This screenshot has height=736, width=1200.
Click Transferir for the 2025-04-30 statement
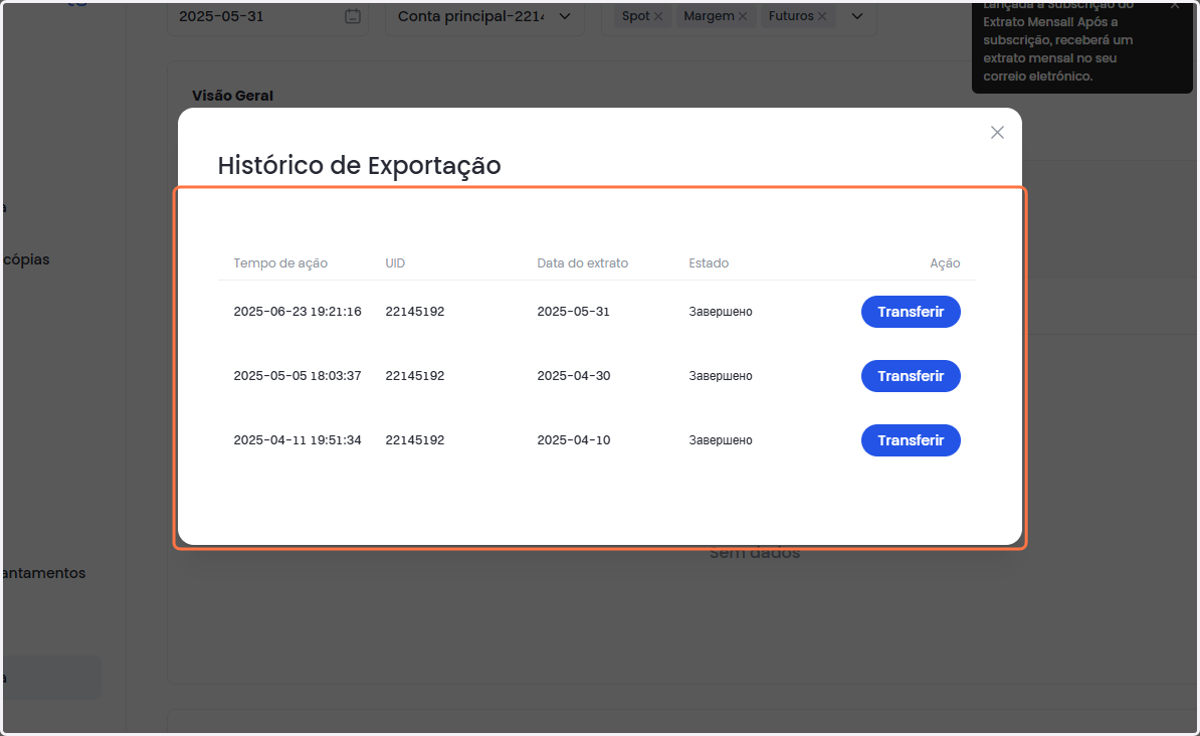click(x=911, y=376)
